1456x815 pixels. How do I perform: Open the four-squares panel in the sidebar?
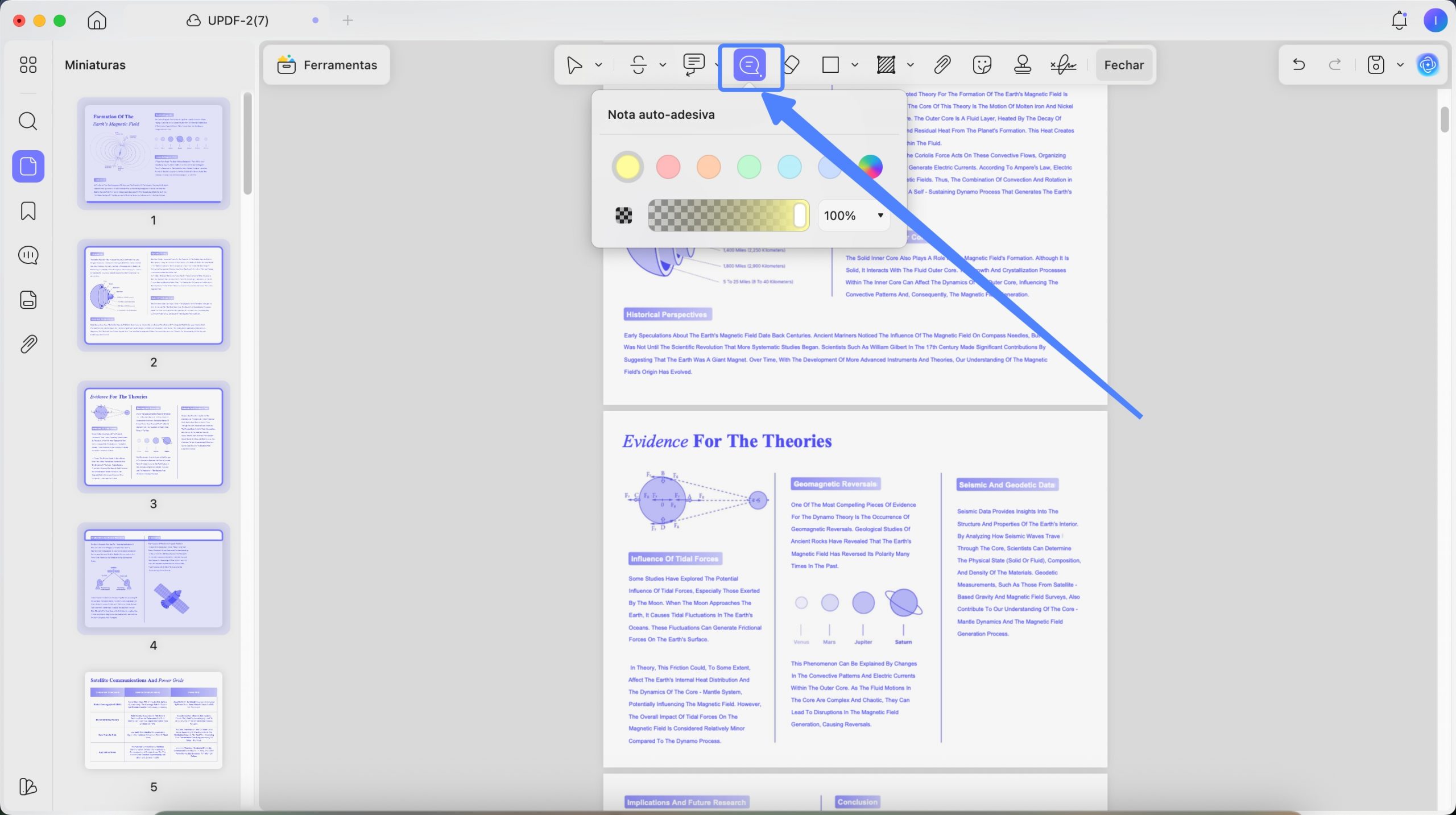28,65
